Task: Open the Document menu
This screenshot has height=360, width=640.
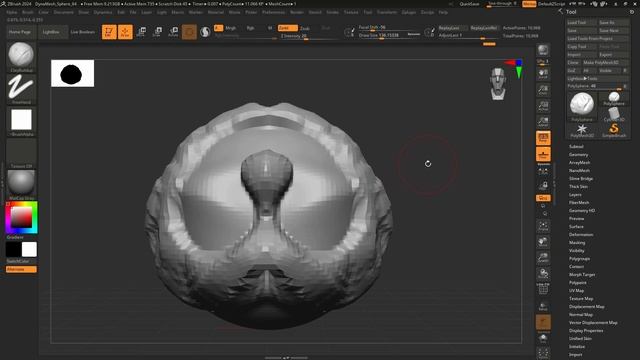Action: tap(64, 12)
